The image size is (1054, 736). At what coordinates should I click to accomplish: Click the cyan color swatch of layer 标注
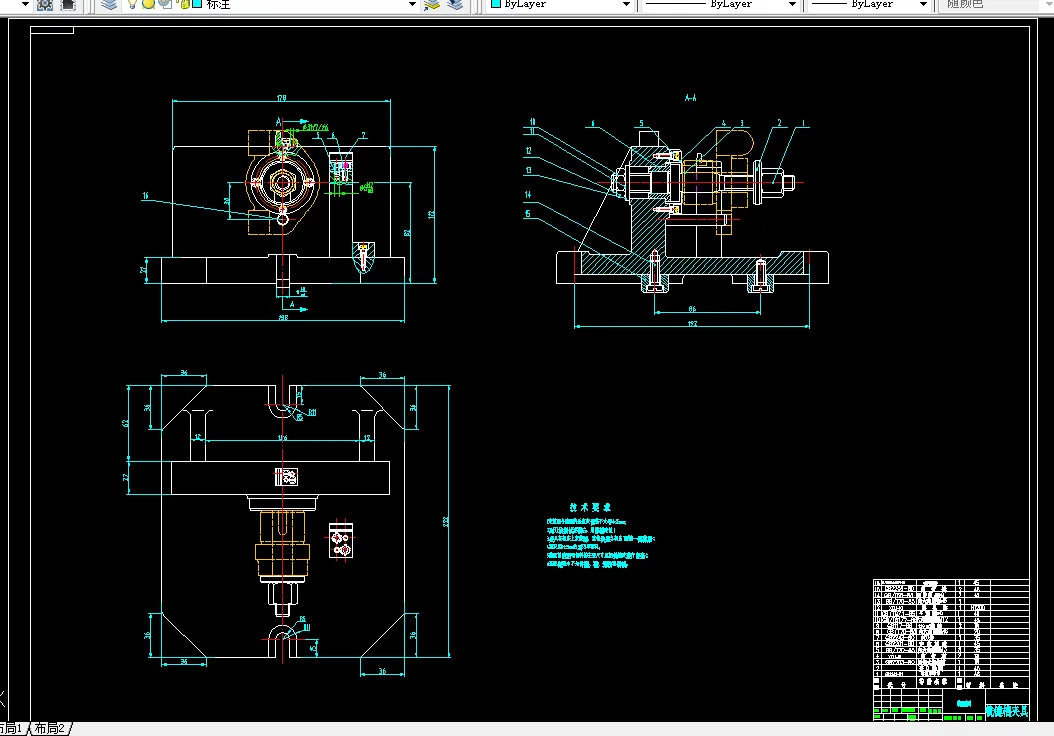[197, 4]
